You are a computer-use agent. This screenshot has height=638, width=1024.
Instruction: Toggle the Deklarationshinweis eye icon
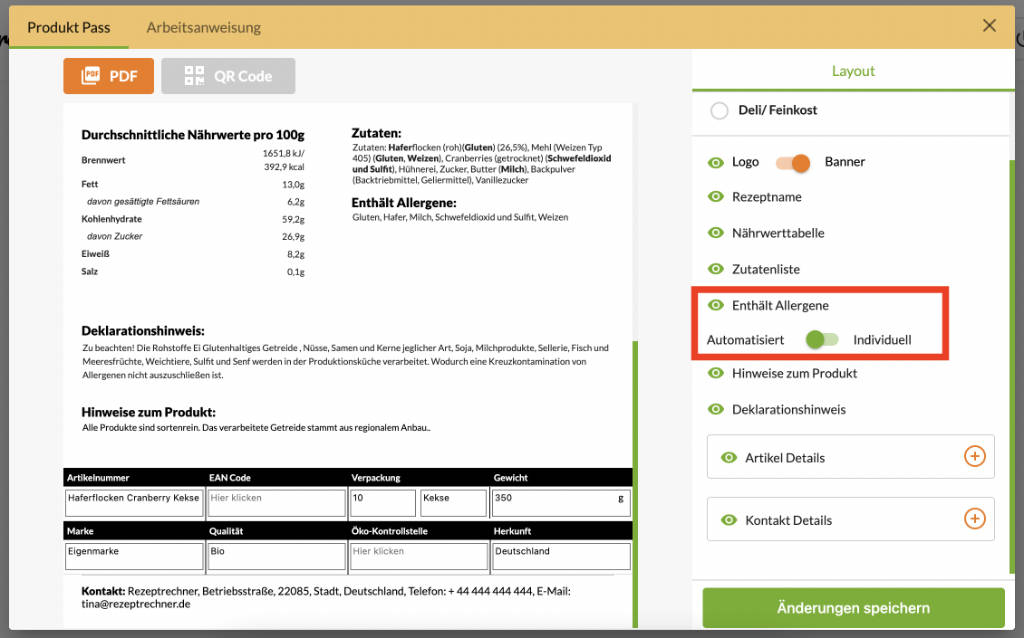point(716,409)
